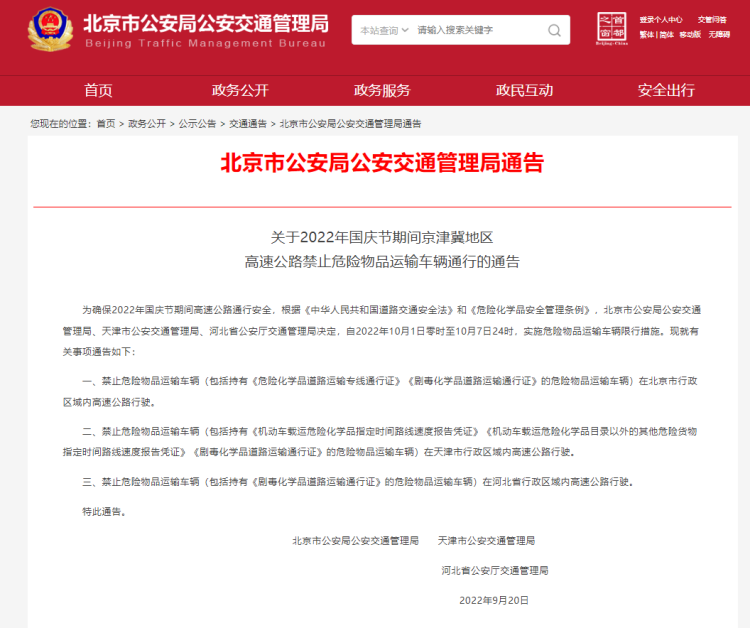Click the text 特此通告。

[104, 512]
